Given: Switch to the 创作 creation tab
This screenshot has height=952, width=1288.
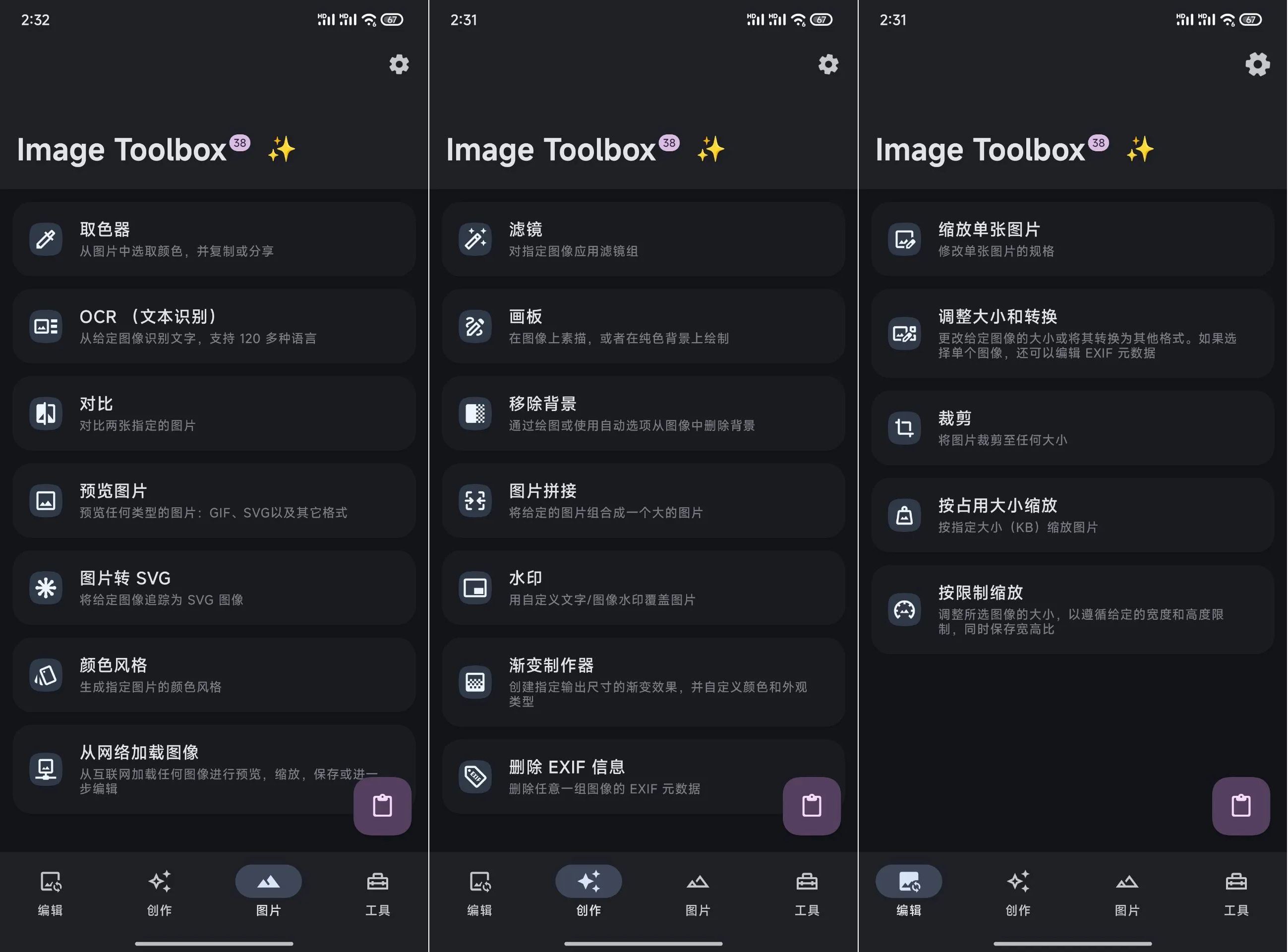Looking at the screenshot, I should 588,892.
